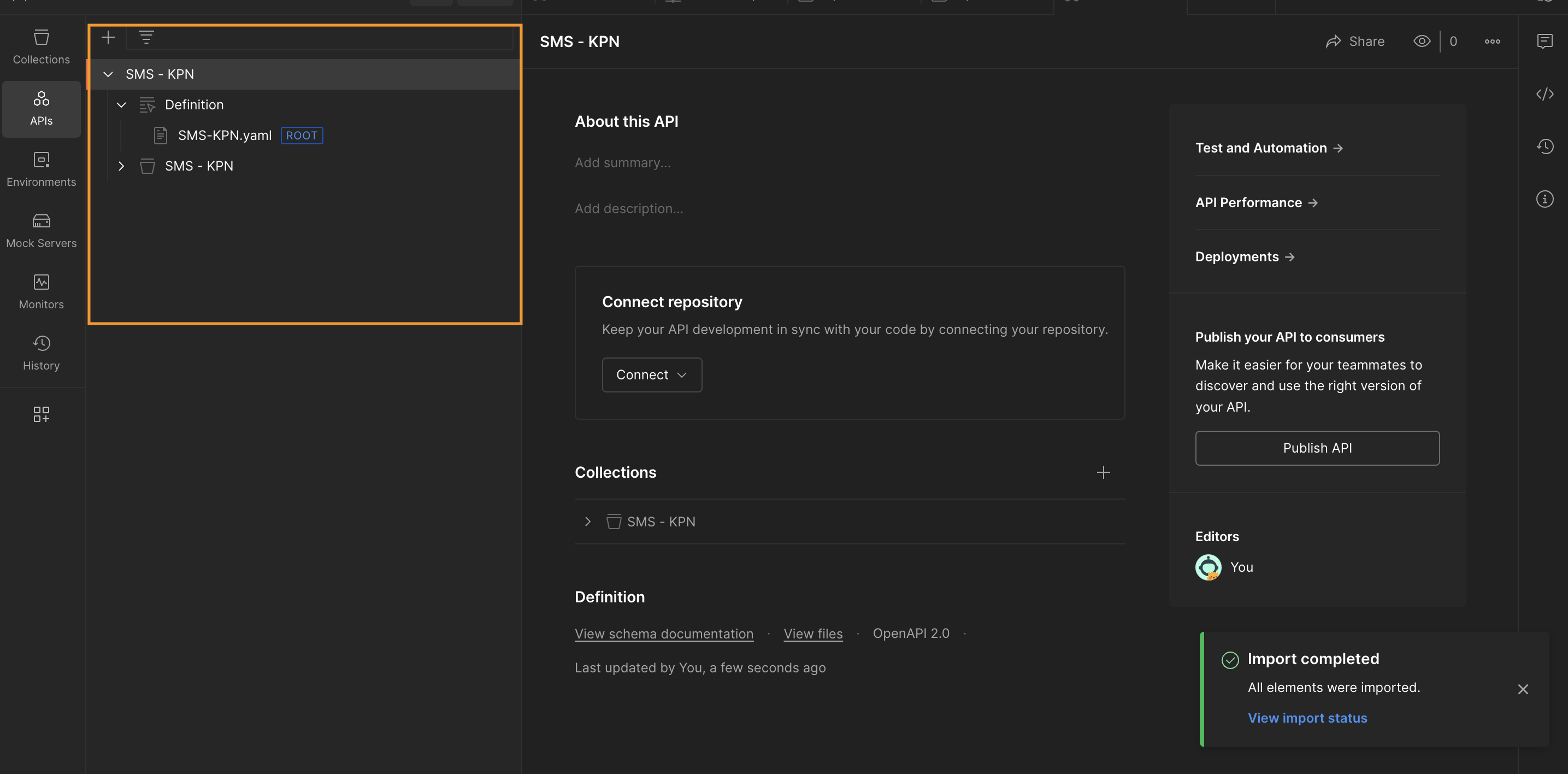Click View import status link
1568x774 pixels.
click(1307, 718)
